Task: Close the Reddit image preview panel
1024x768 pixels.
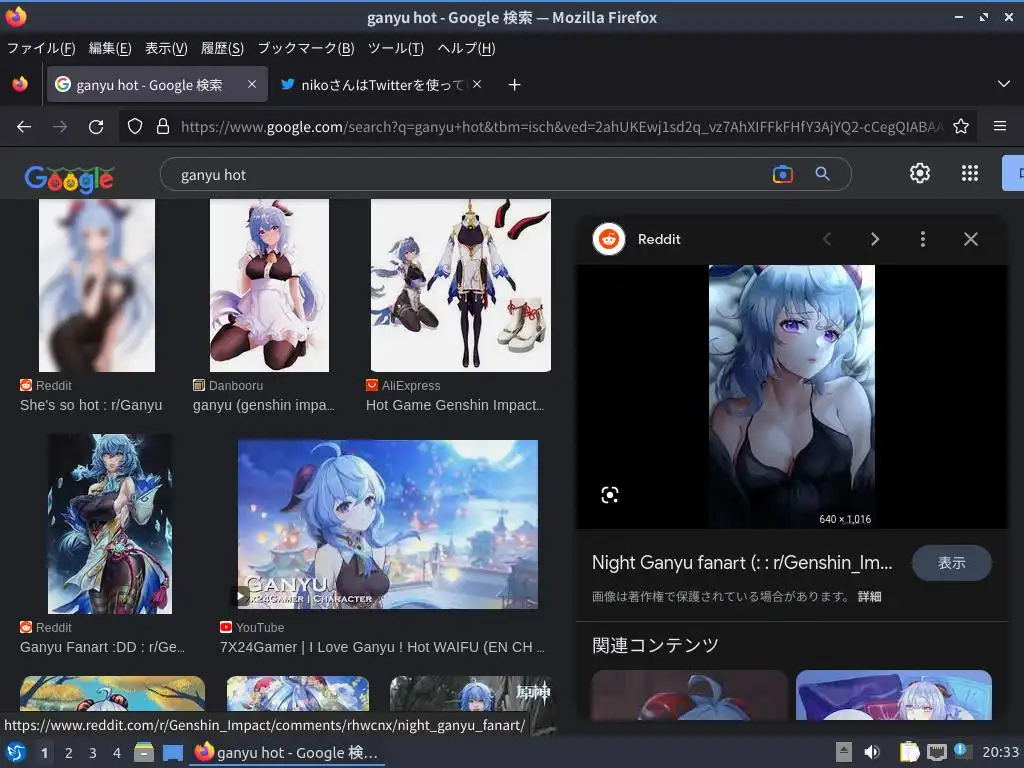Action: (x=970, y=239)
